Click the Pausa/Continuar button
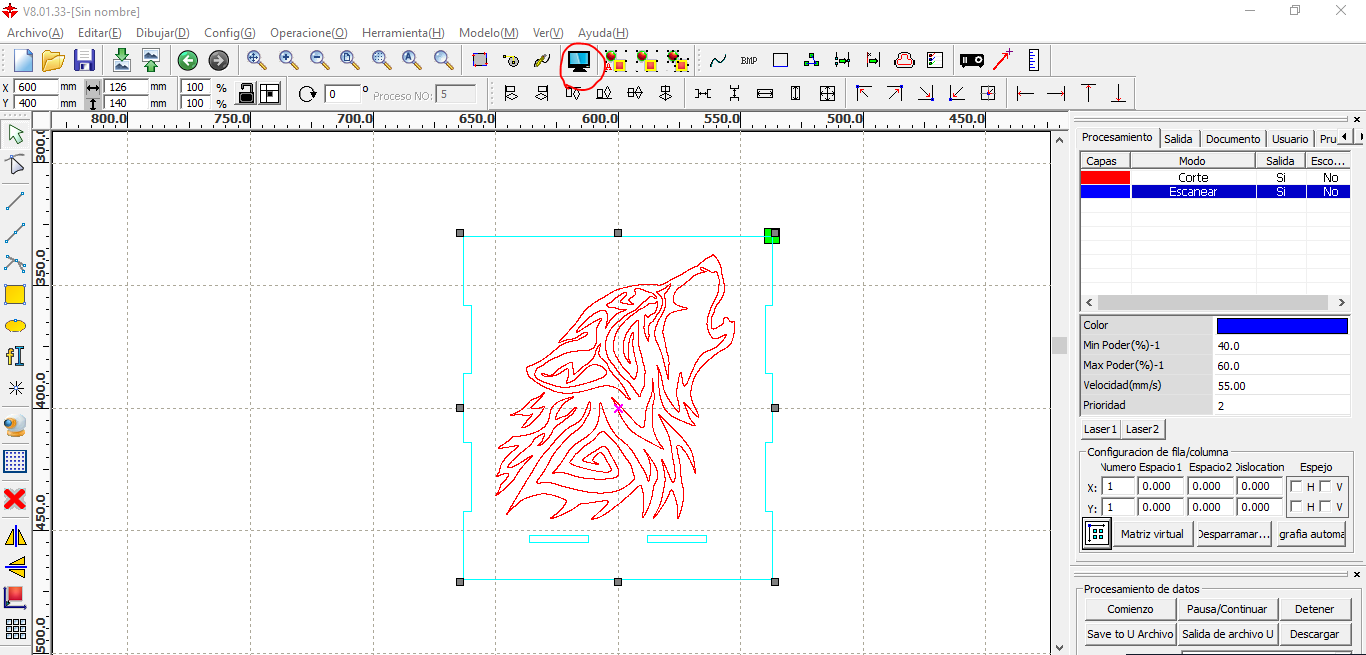Image resolution: width=1366 pixels, height=655 pixels. tap(1227, 609)
